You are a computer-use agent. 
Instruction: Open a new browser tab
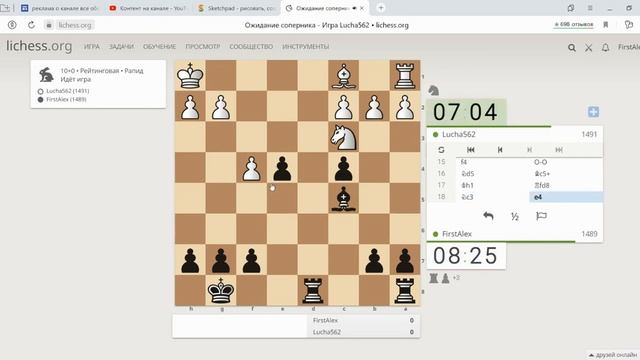381,8
